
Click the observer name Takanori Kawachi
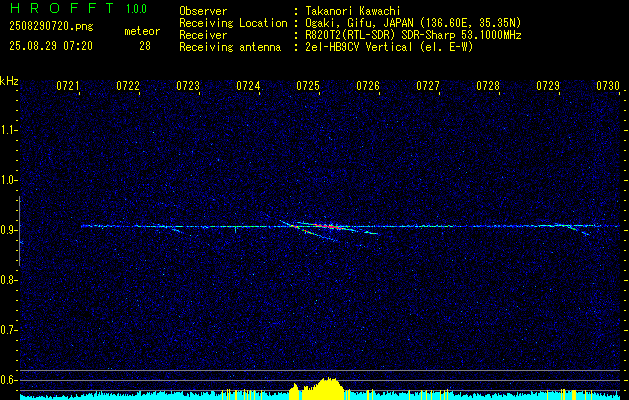353,11
